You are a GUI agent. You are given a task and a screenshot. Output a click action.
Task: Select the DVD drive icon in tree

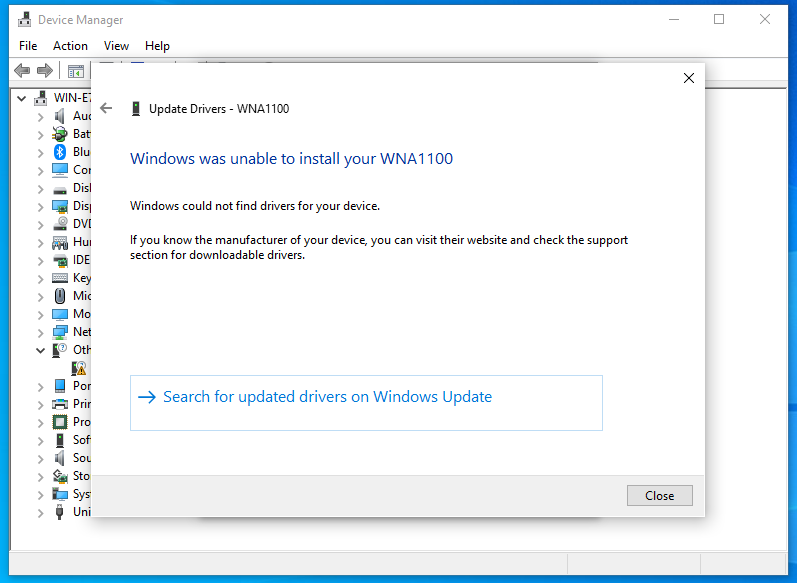coord(60,224)
